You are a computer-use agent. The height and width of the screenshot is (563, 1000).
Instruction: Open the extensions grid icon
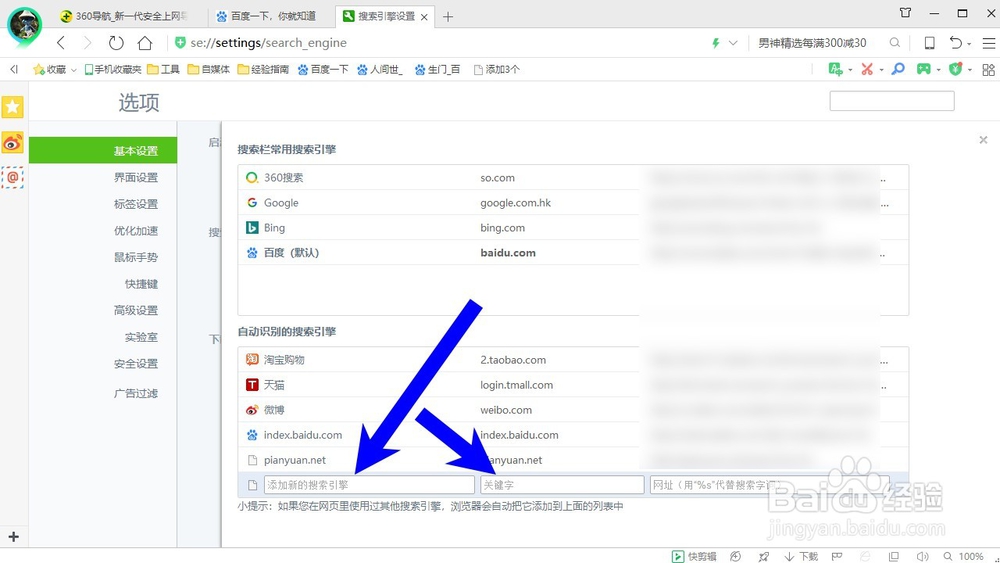(989, 69)
